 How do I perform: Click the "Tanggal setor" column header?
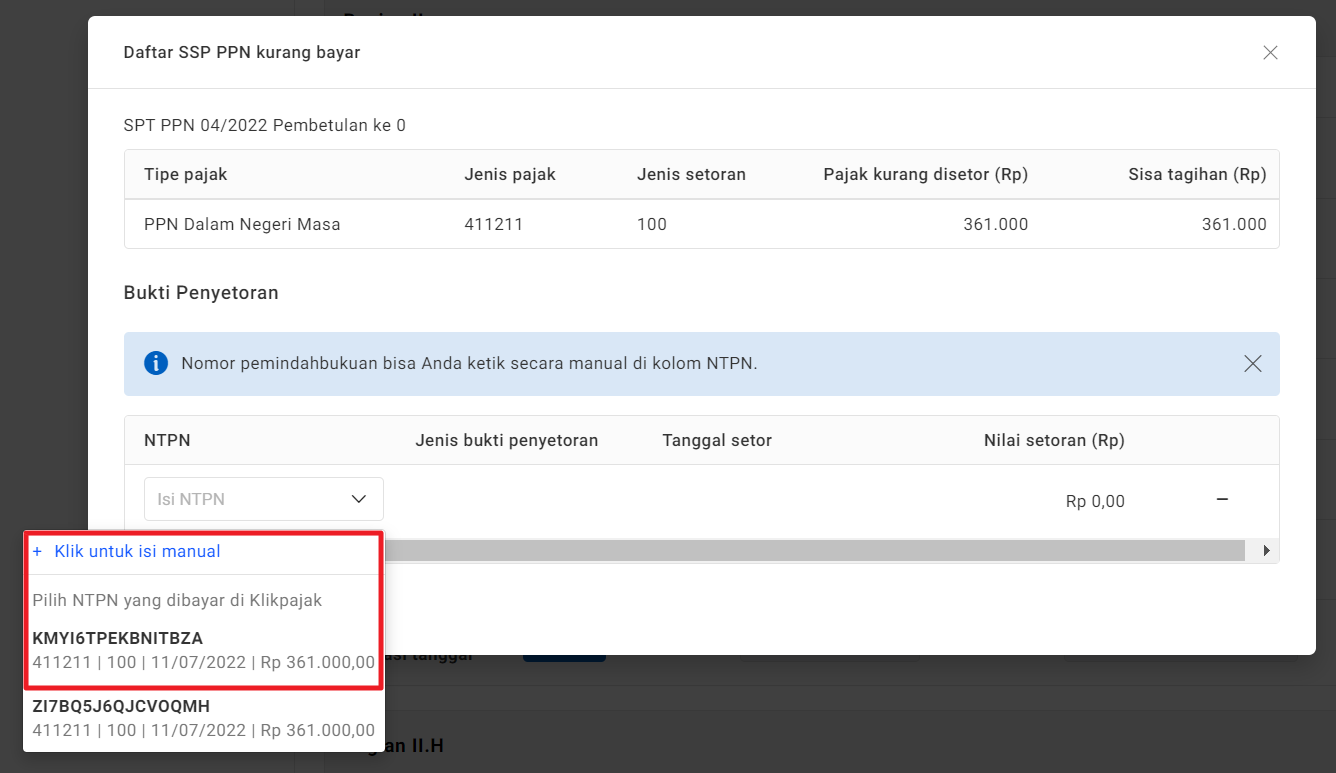pyautogui.click(x=717, y=440)
